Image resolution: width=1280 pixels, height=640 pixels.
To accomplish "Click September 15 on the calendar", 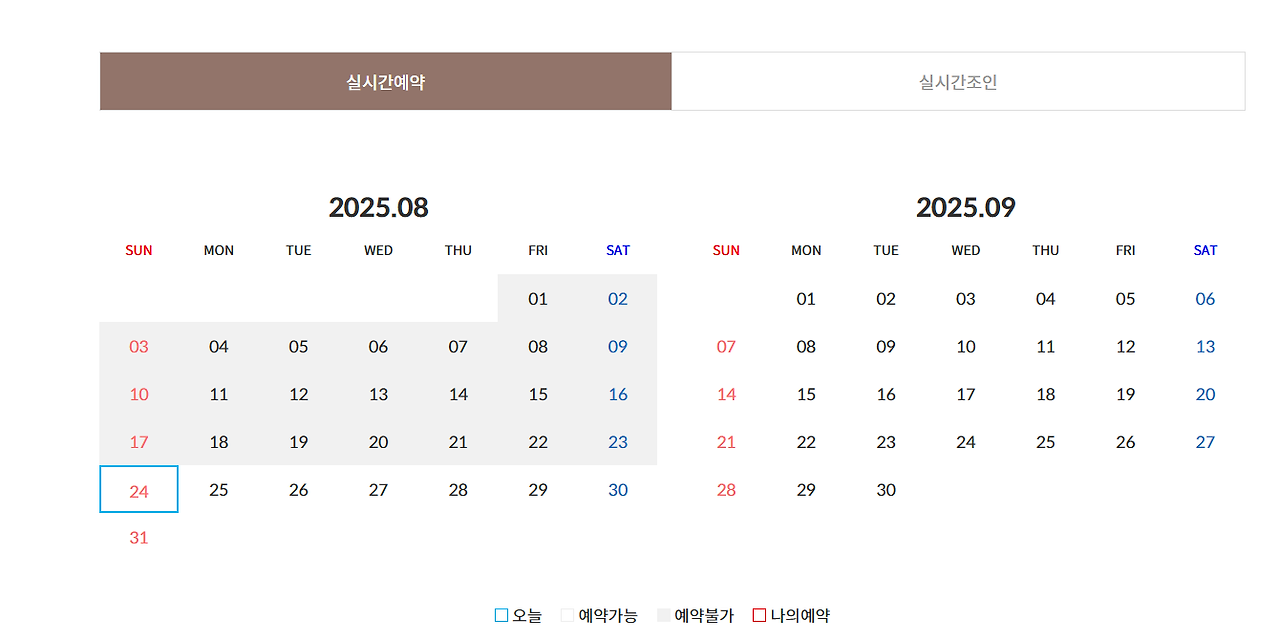I will [806, 394].
